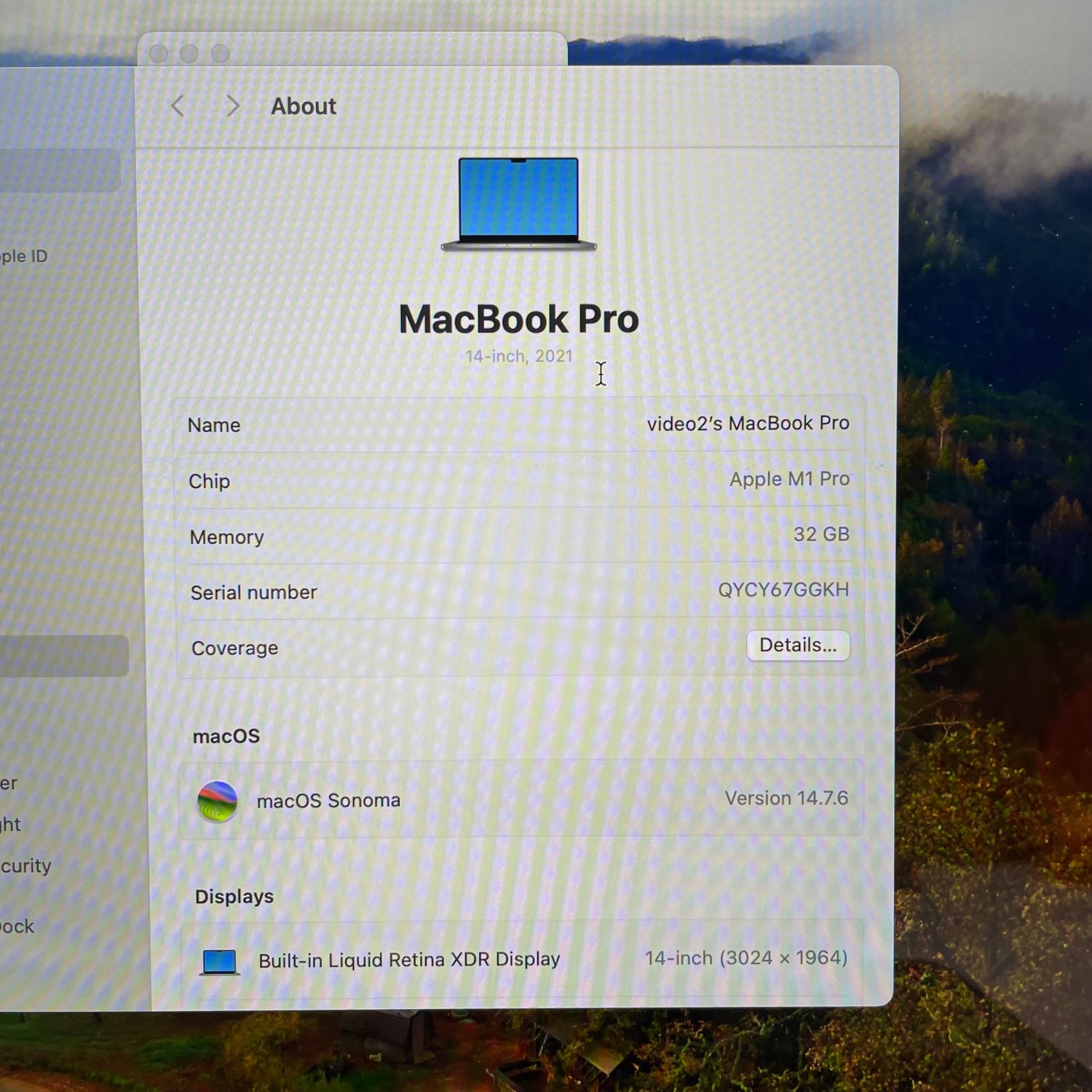Open Desktop & Dock sidebar item

17,927
